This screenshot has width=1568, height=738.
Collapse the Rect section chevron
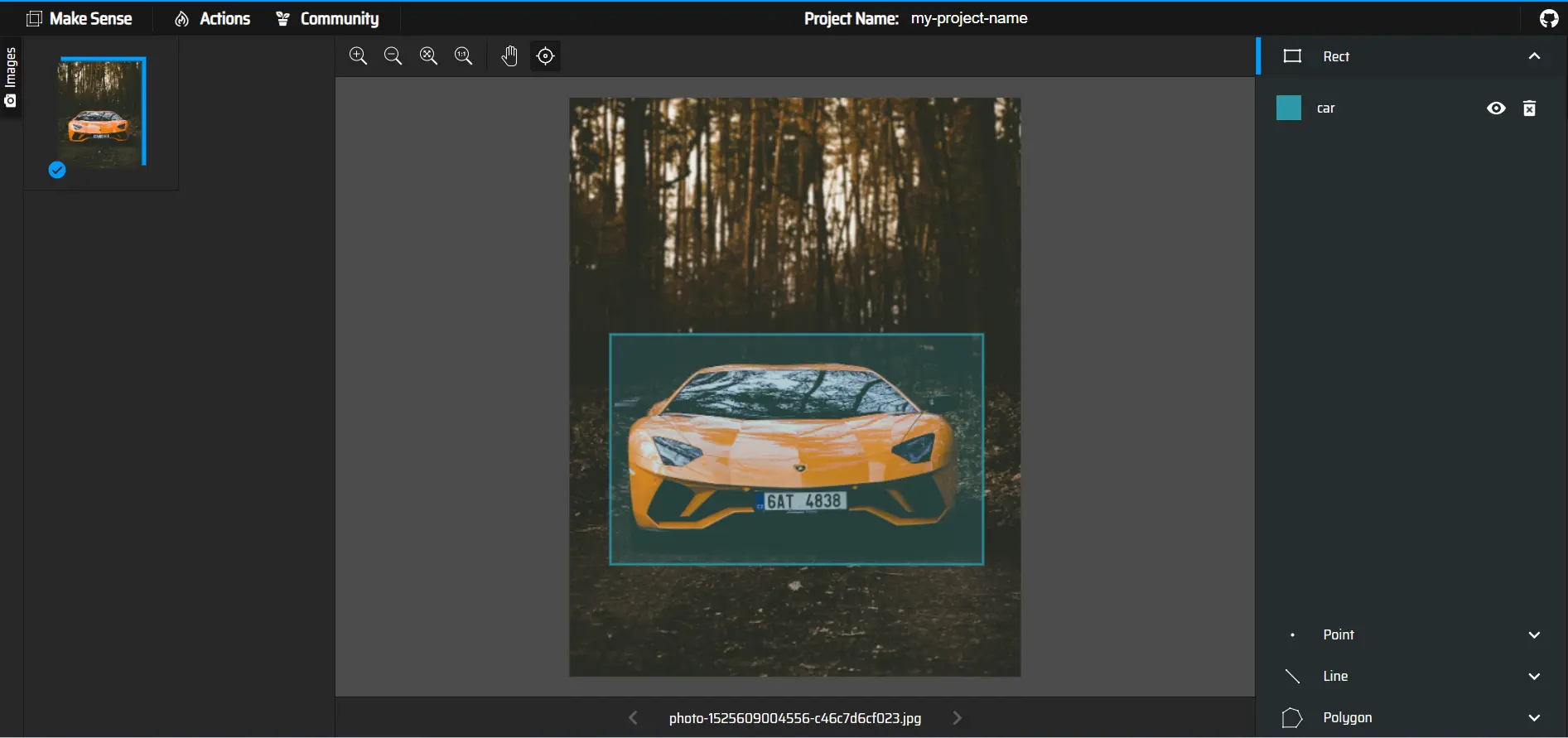[1534, 56]
